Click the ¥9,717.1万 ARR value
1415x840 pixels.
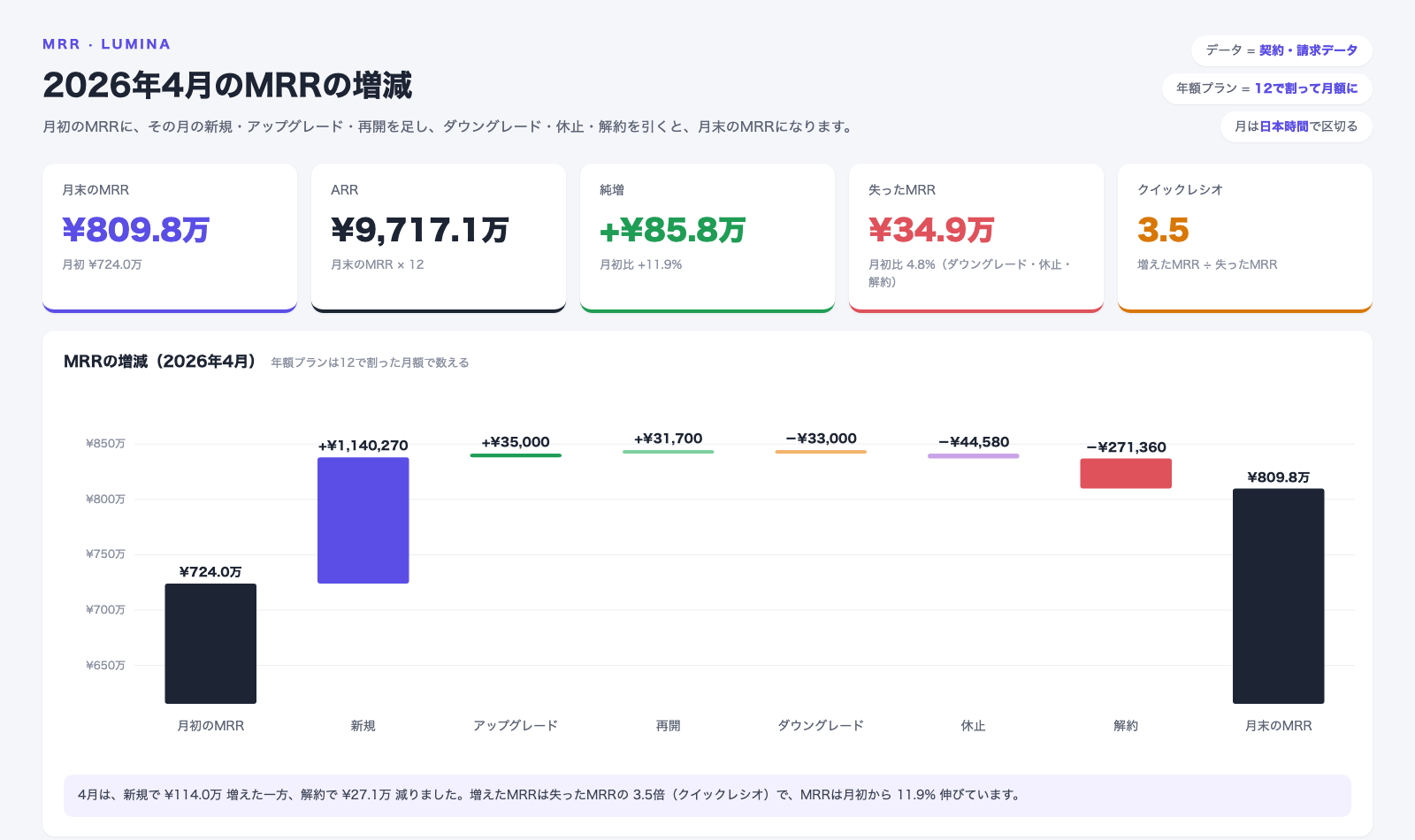[x=420, y=230]
